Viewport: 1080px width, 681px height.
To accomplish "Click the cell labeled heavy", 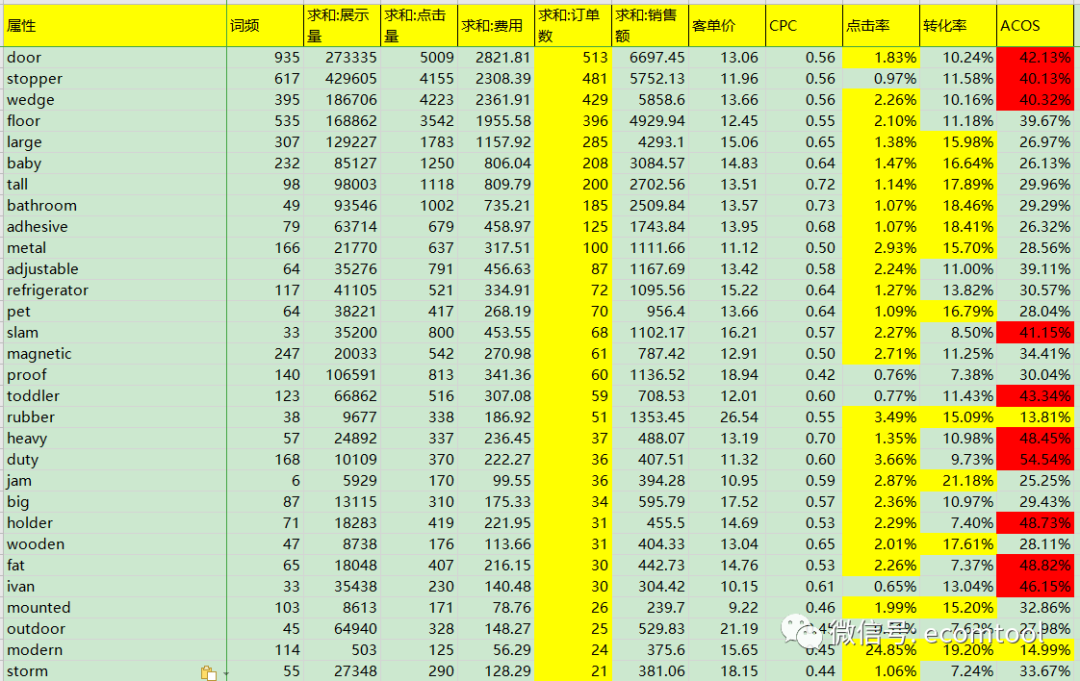I will tap(114, 439).
